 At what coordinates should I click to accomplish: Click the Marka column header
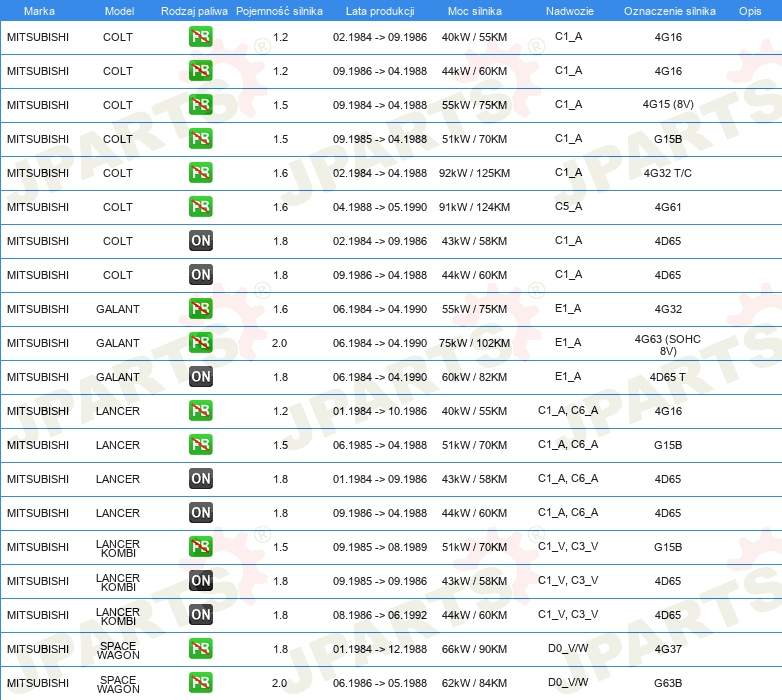(39, 11)
